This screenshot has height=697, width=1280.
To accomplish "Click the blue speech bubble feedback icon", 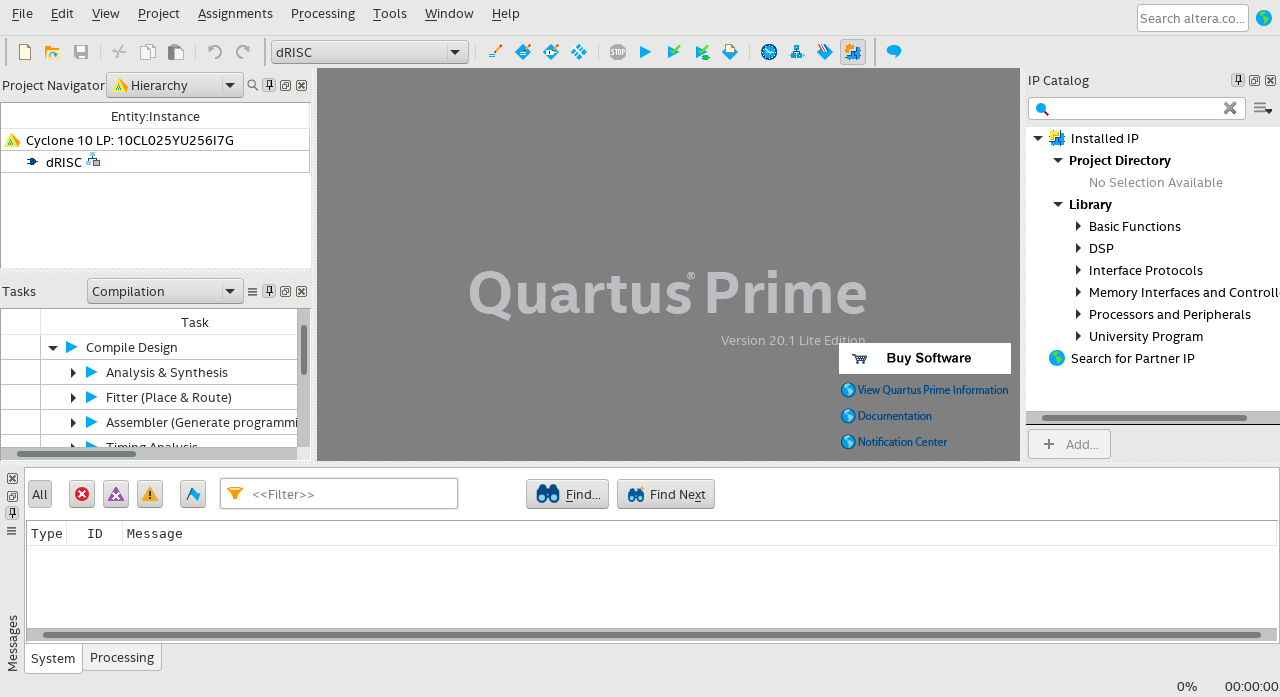I will click(x=894, y=52).
